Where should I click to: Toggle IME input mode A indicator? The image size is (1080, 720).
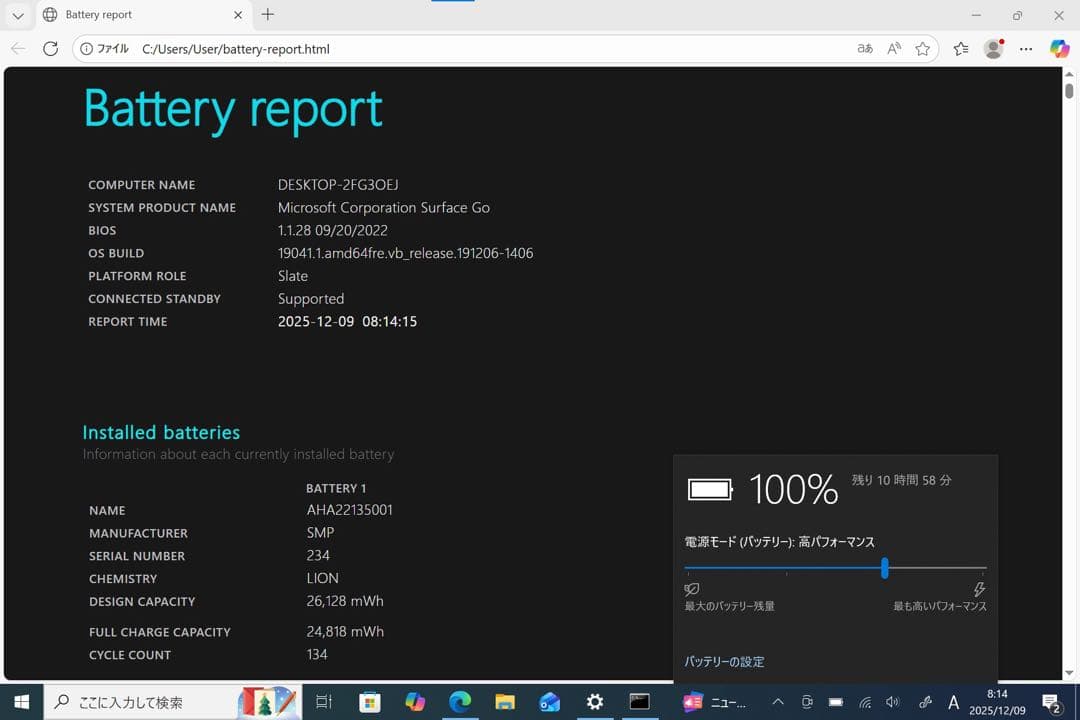953,702
